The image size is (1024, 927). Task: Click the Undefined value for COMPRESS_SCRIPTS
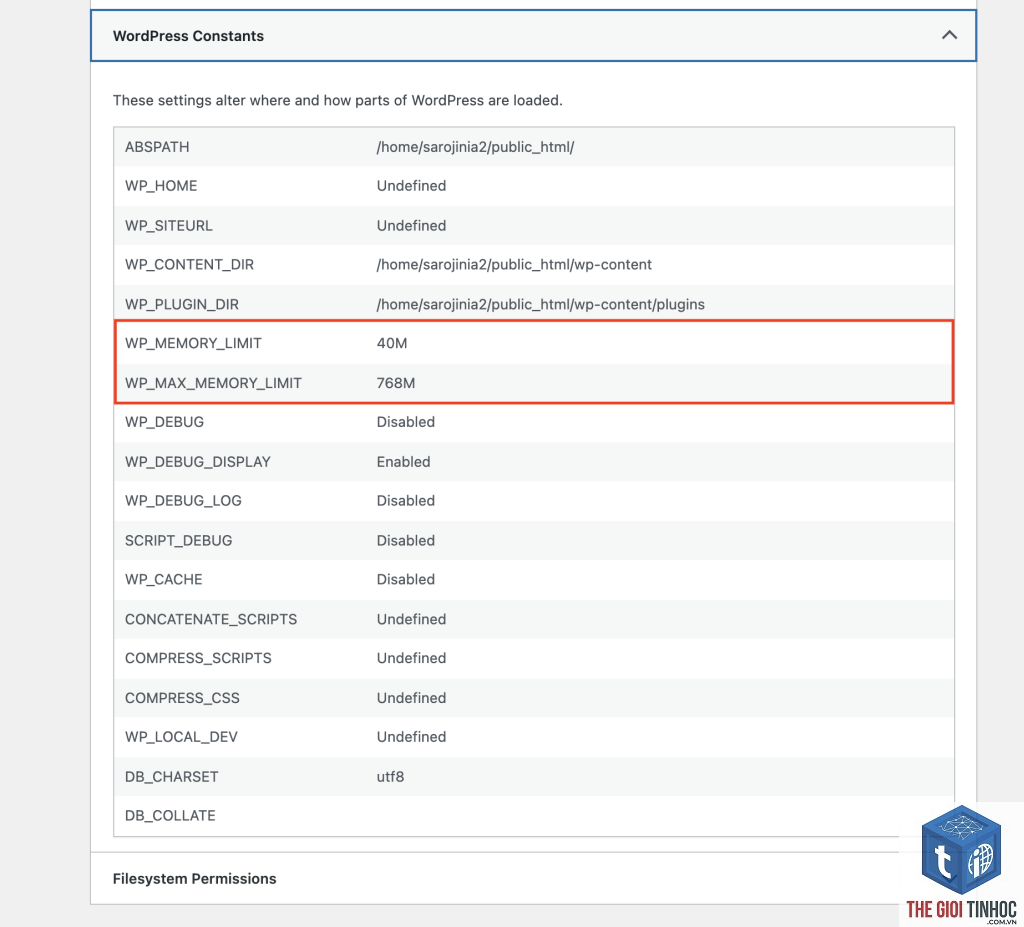coord(411,659)
